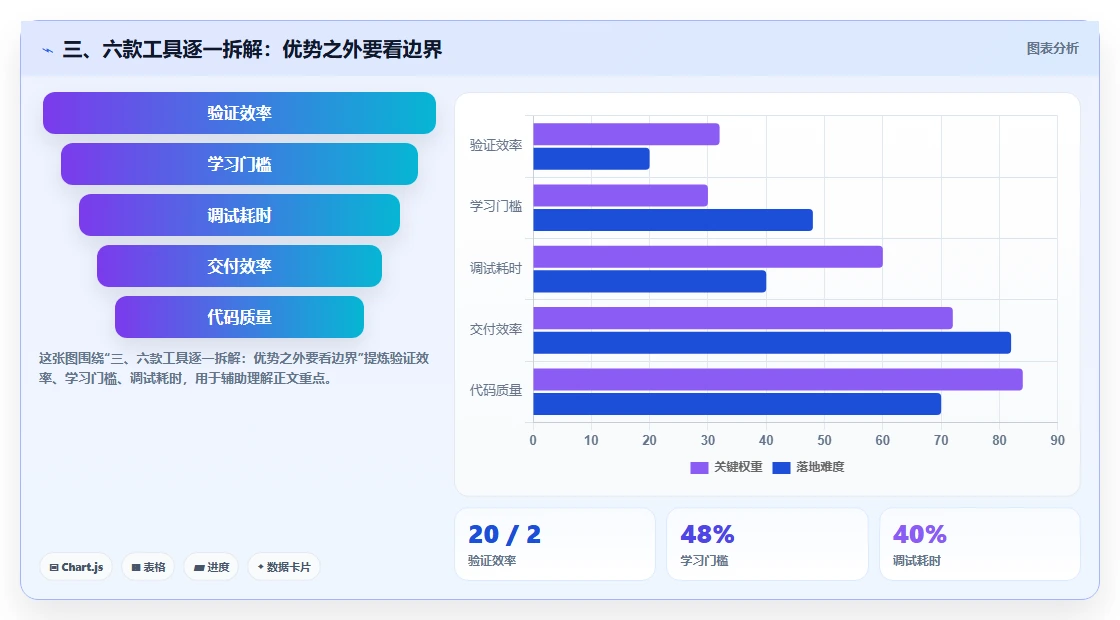The image size is (1120, 620).
Task: Click the blue bar for 调试耗时
Action: [650, 281]
